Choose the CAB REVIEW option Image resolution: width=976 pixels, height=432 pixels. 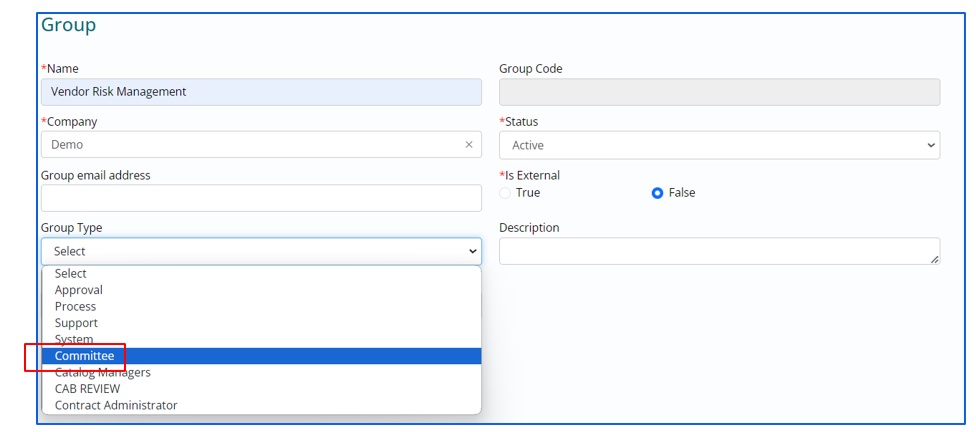88,389
